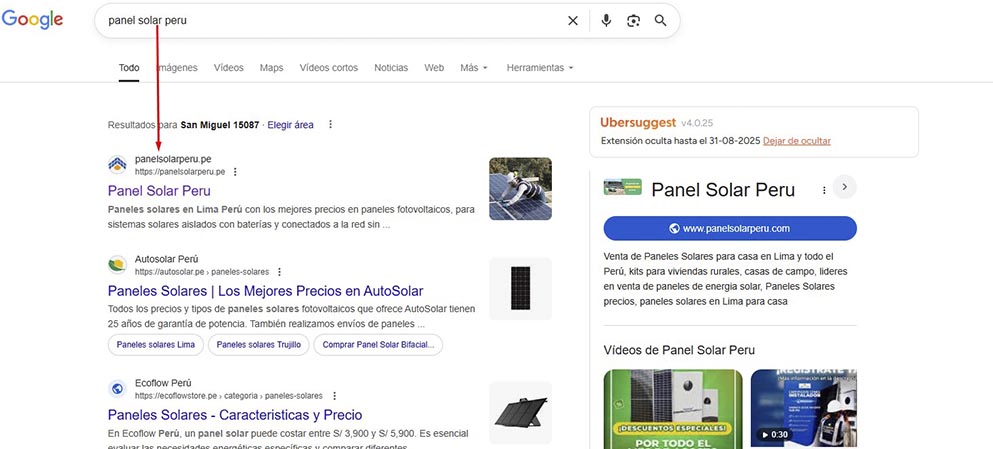
Task: Switch to the Imágenes tab
Action: [177, 68]
